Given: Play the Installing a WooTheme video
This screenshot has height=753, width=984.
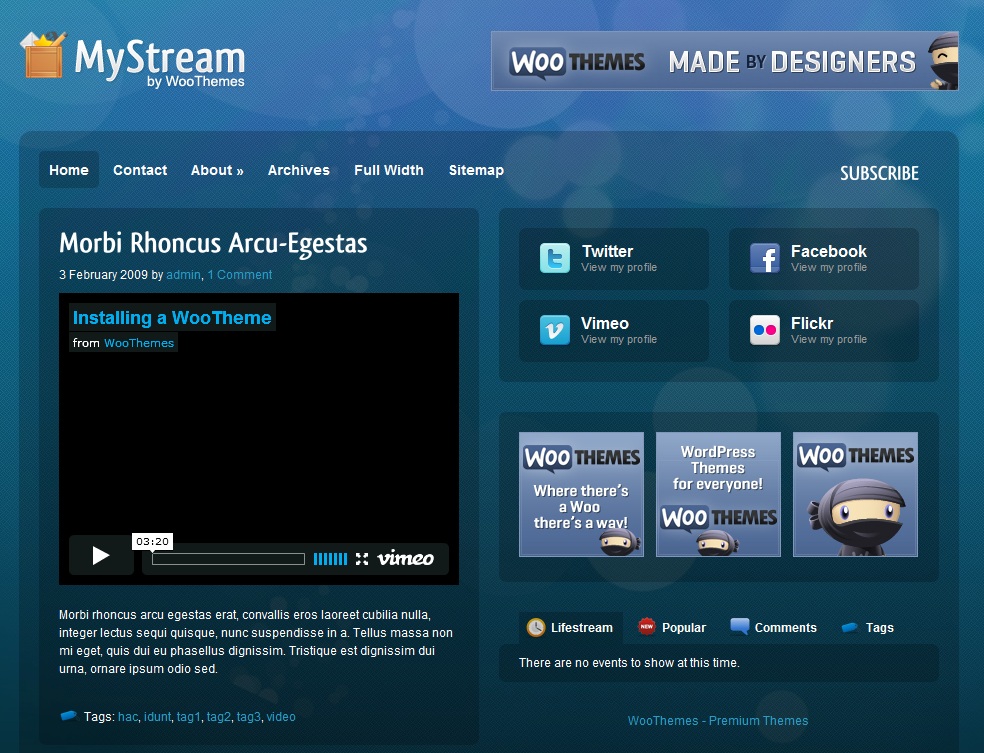Looking at the screenshot, I should coord(101,555).
